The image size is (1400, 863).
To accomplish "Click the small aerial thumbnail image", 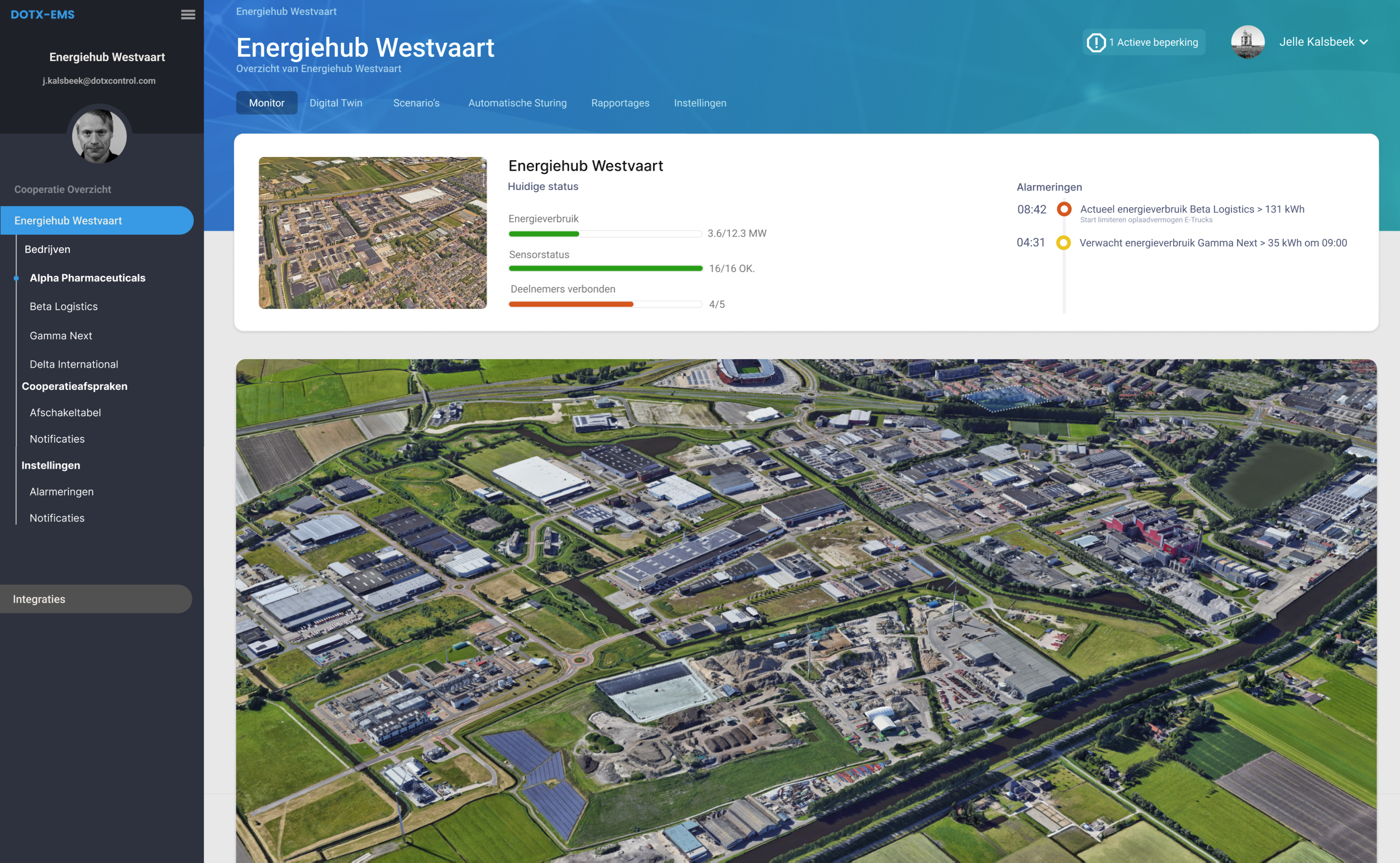I will coord(373,233).
